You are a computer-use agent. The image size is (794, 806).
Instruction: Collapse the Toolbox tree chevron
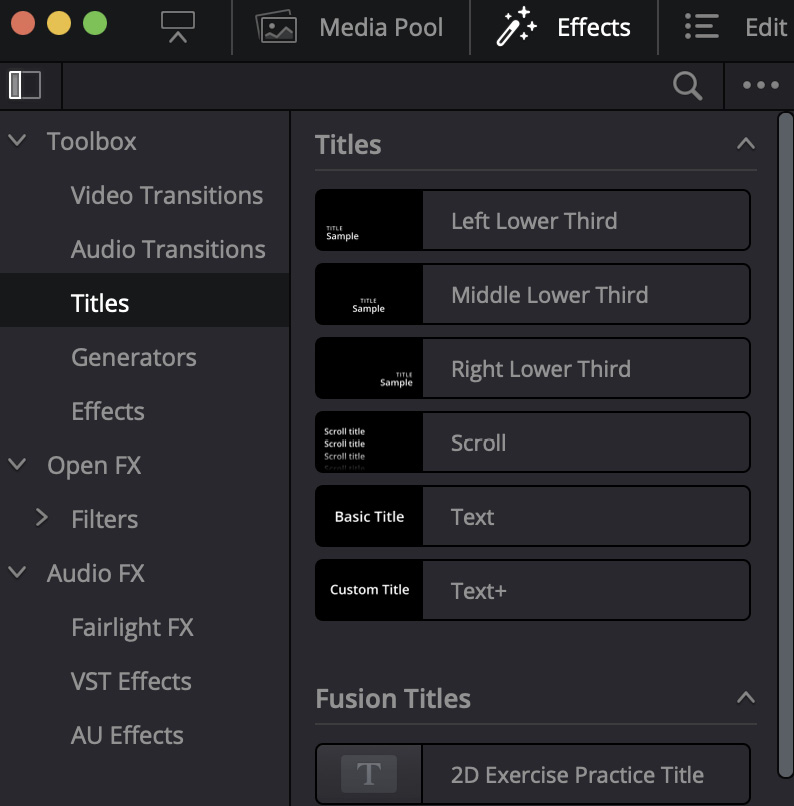[17, 140]
